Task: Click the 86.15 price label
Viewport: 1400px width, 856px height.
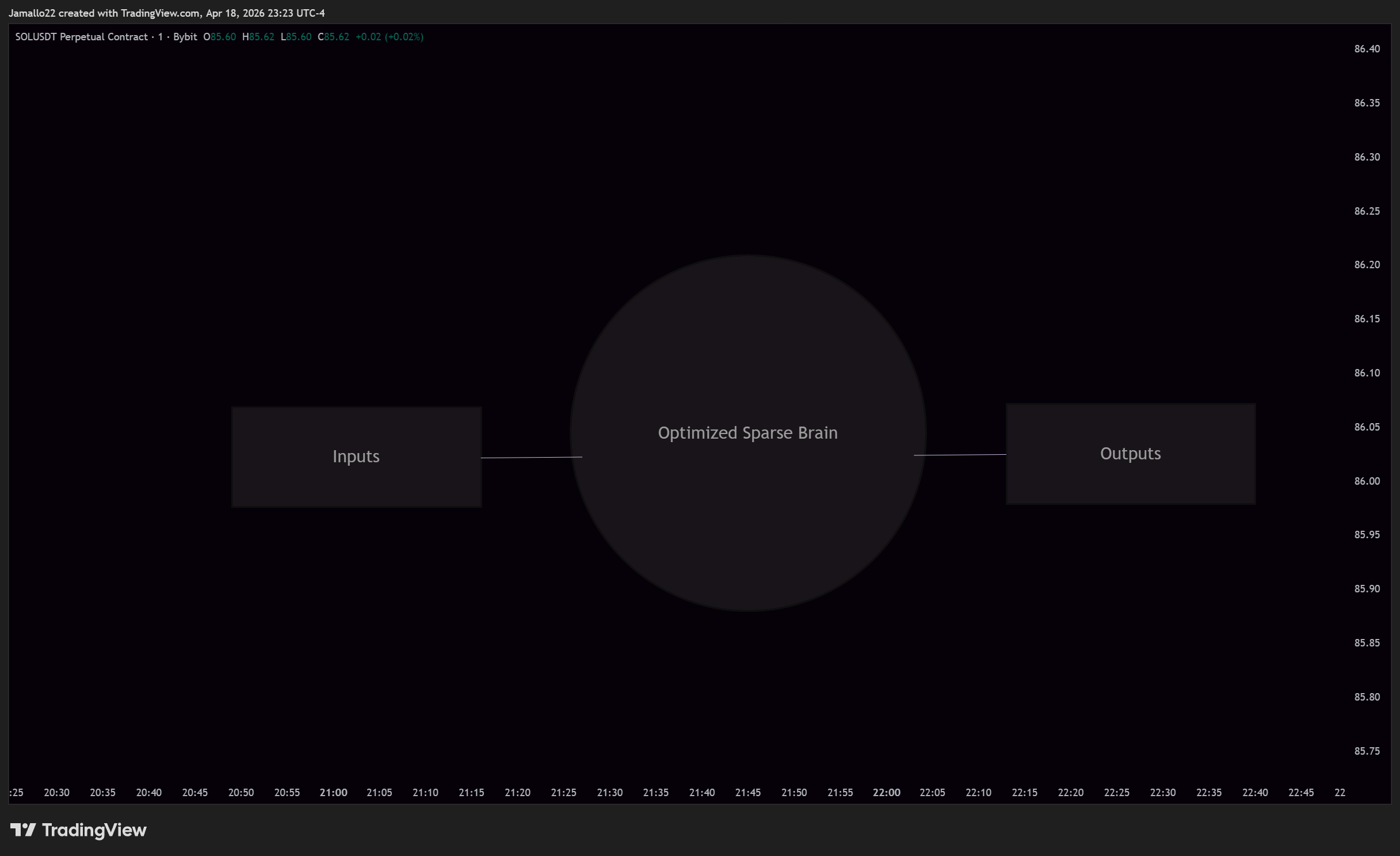Action: point(1367,319)
